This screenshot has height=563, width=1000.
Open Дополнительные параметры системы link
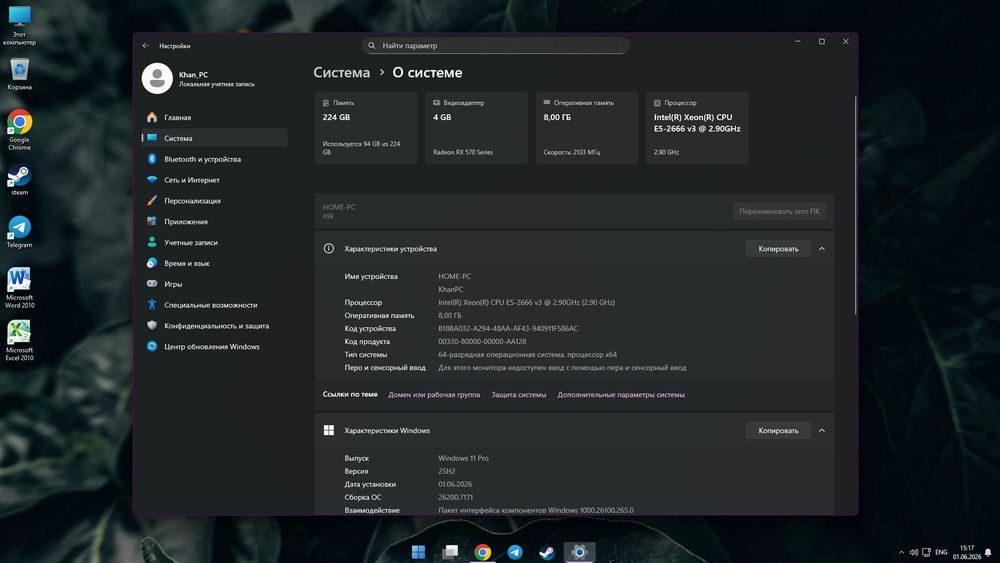coord(621,395)
